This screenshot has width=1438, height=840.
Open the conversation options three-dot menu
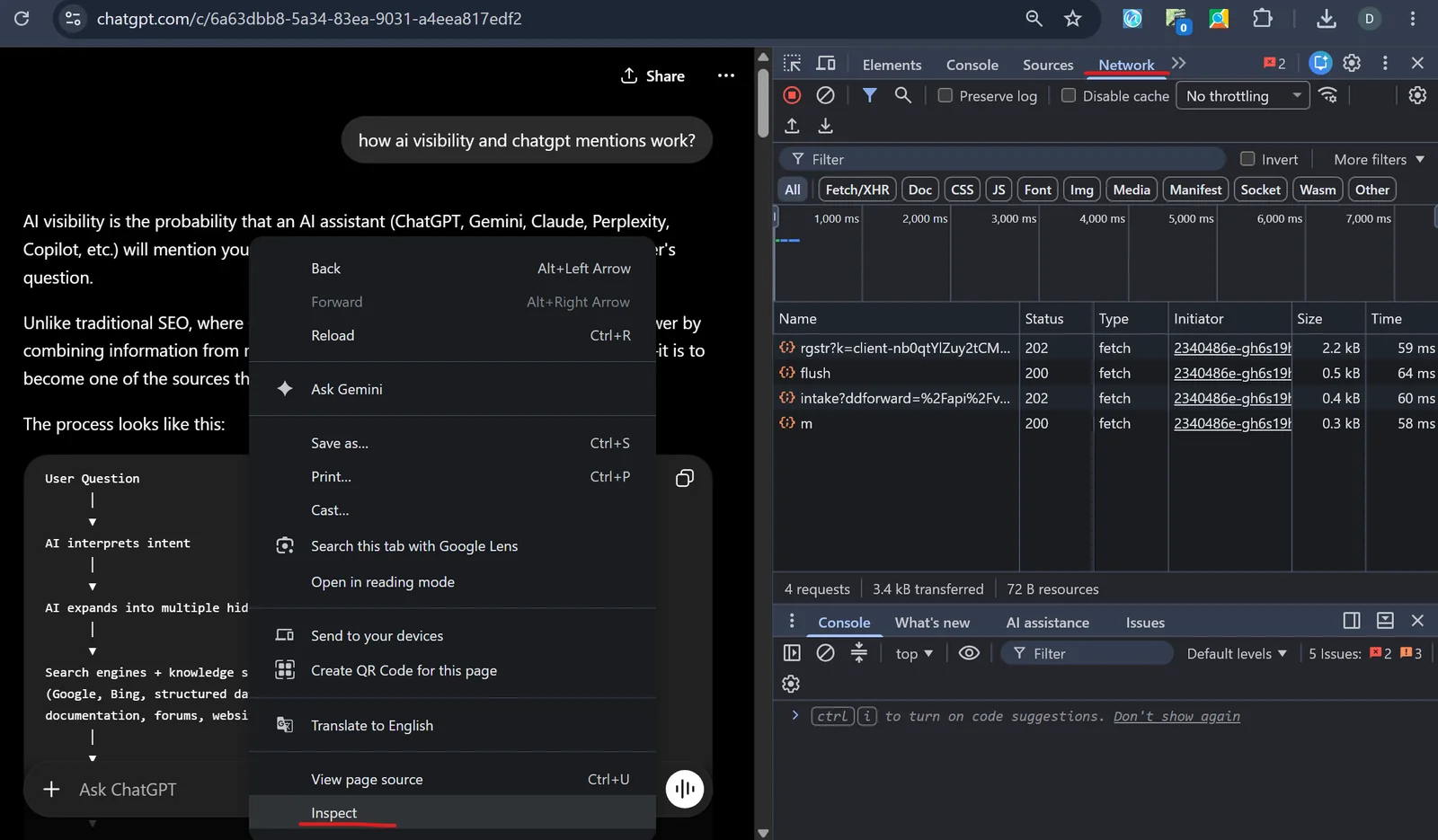coord(726,75)
